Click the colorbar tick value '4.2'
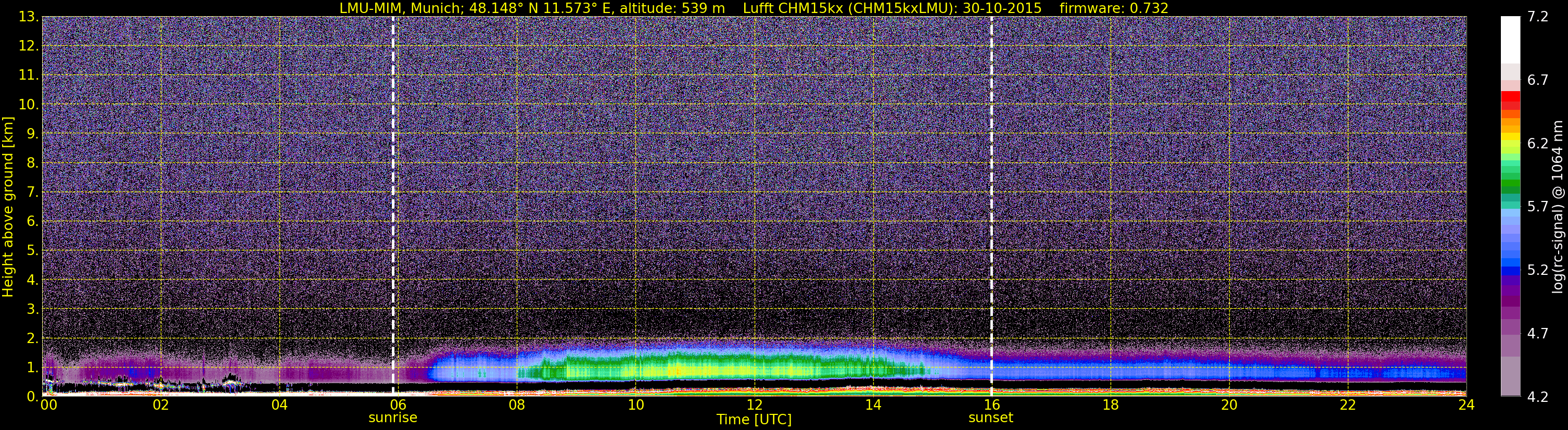The image size is (1568, 430). 1538,397
